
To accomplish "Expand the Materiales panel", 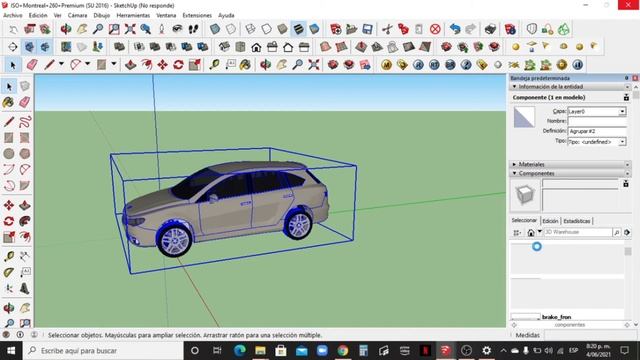I will (x=514, y=164).
